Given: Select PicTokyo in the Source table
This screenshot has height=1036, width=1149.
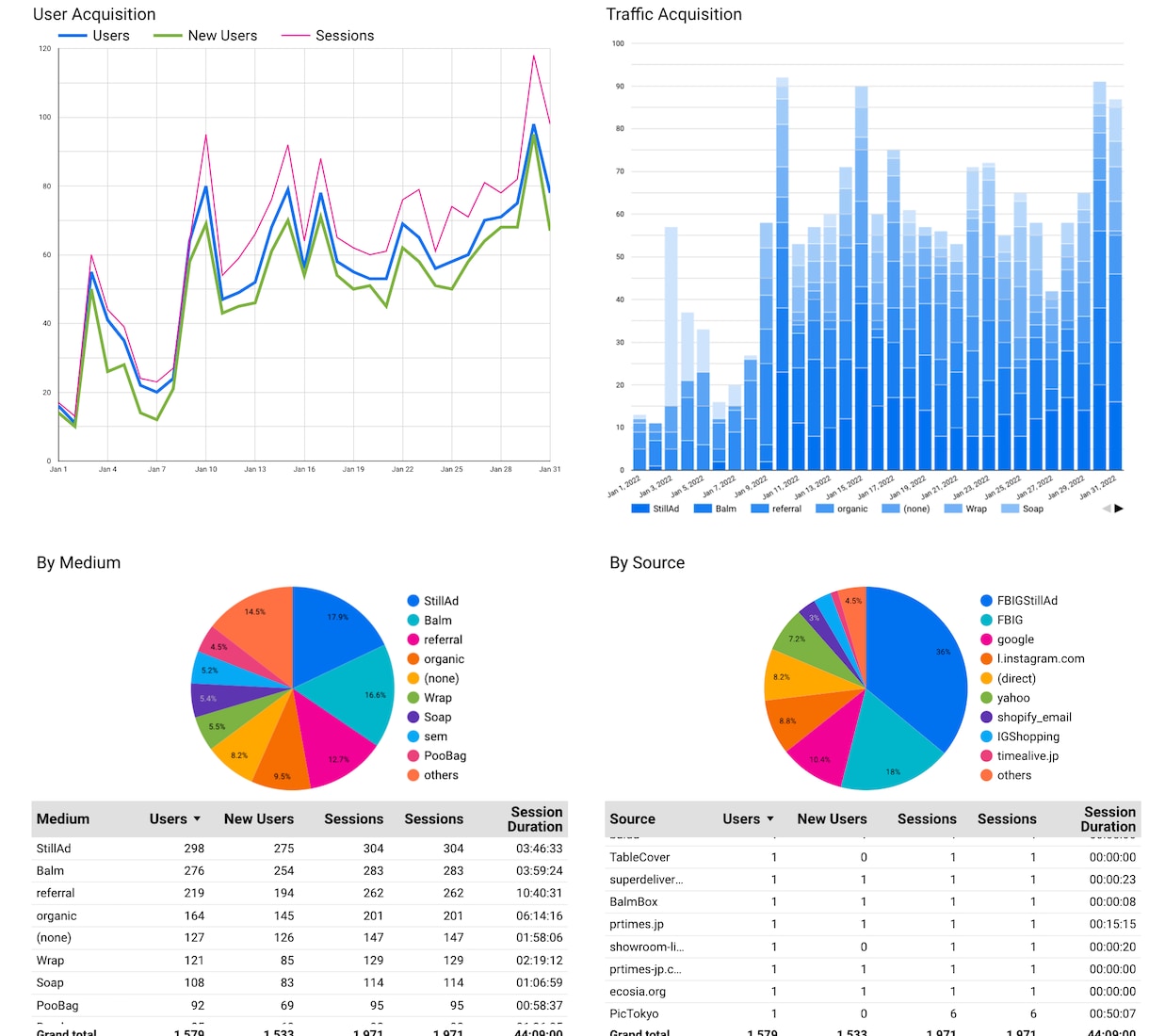Looking at the screenshot, I should tap(634, 1014).
